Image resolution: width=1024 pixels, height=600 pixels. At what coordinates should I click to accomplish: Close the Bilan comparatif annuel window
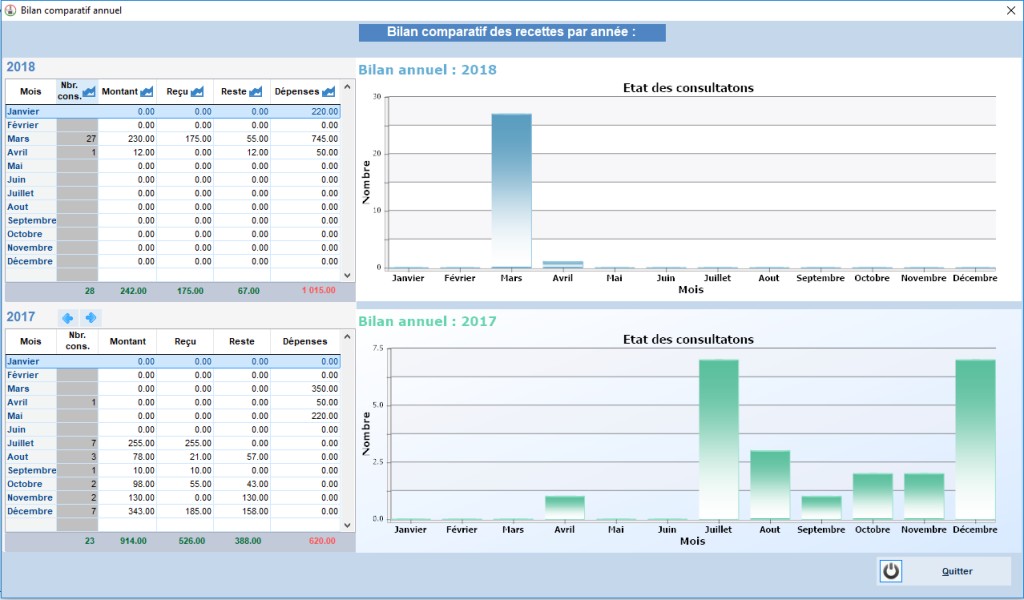(x=1009, y=10)
